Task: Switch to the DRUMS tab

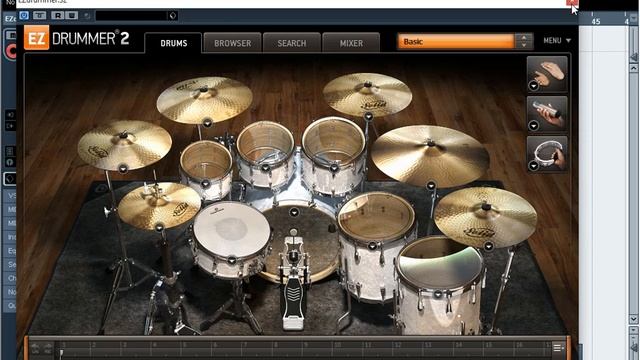Action: [173, 43]
